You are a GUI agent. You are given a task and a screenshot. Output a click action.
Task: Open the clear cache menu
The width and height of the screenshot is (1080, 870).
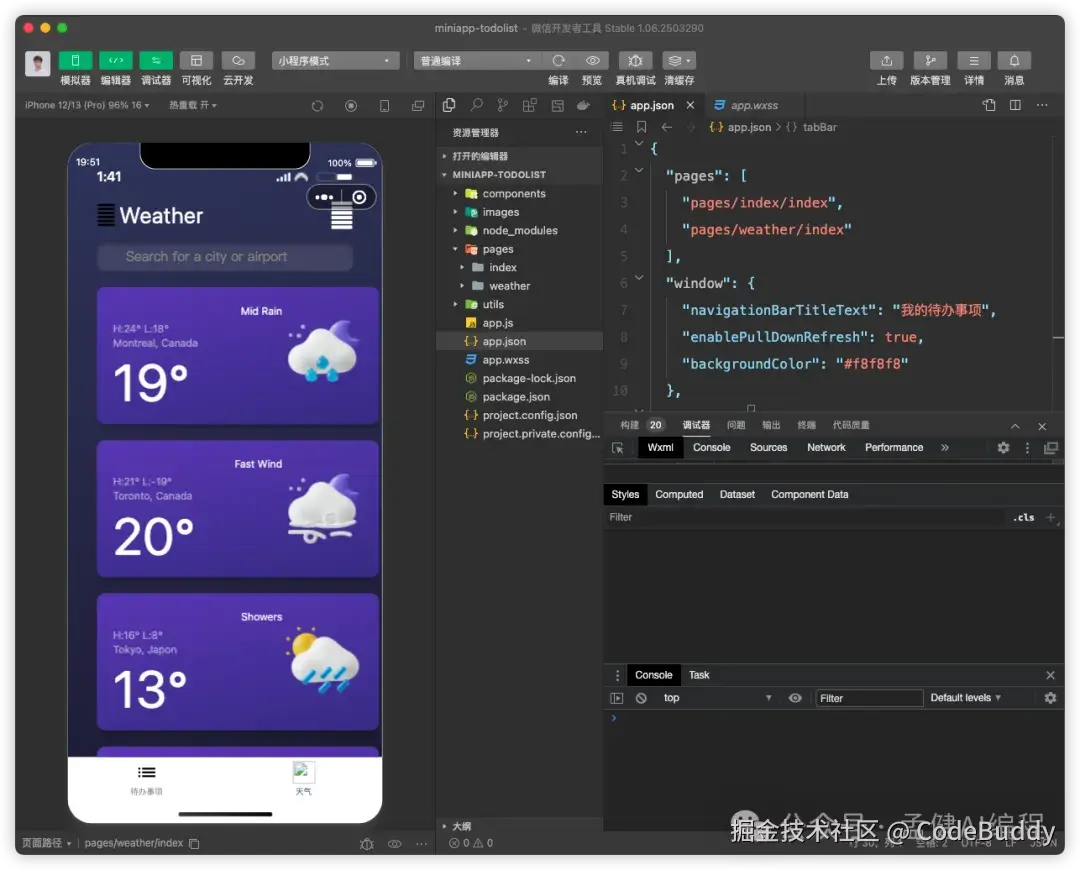click(679, 61)
